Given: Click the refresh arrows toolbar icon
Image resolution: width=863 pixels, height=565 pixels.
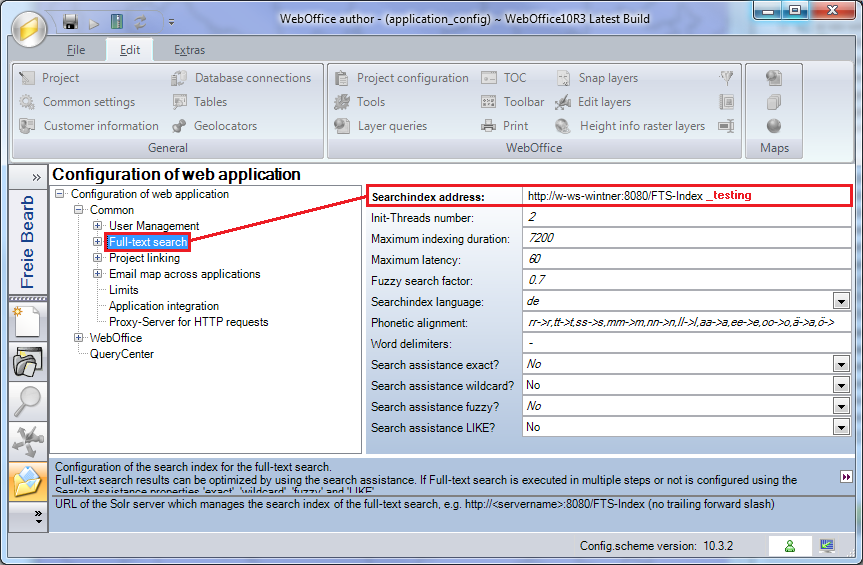Looking at the screenshot, I should [140, 22].
